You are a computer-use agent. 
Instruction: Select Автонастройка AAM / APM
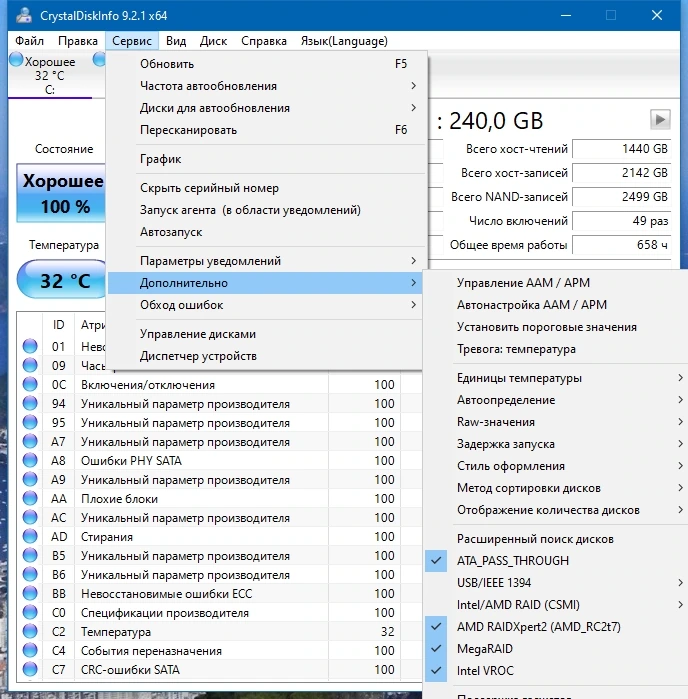(x=555, y=304)
